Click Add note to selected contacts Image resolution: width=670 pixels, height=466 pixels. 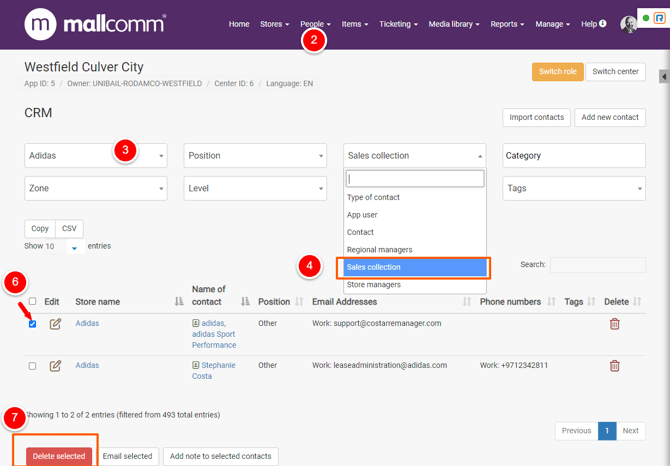[x=220, y=456]
